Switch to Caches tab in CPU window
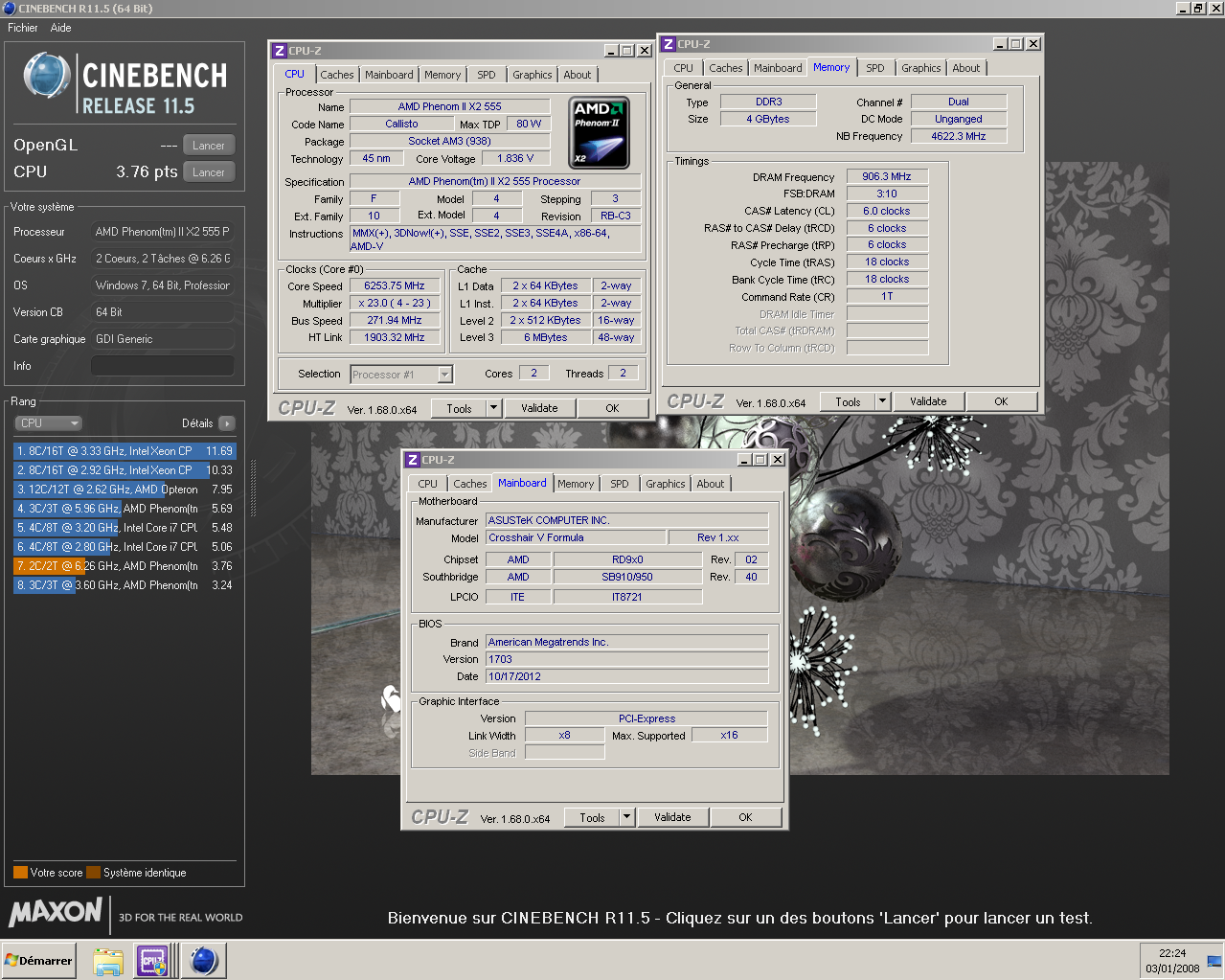The image size is (1225, 980). [x=337, y=75]
